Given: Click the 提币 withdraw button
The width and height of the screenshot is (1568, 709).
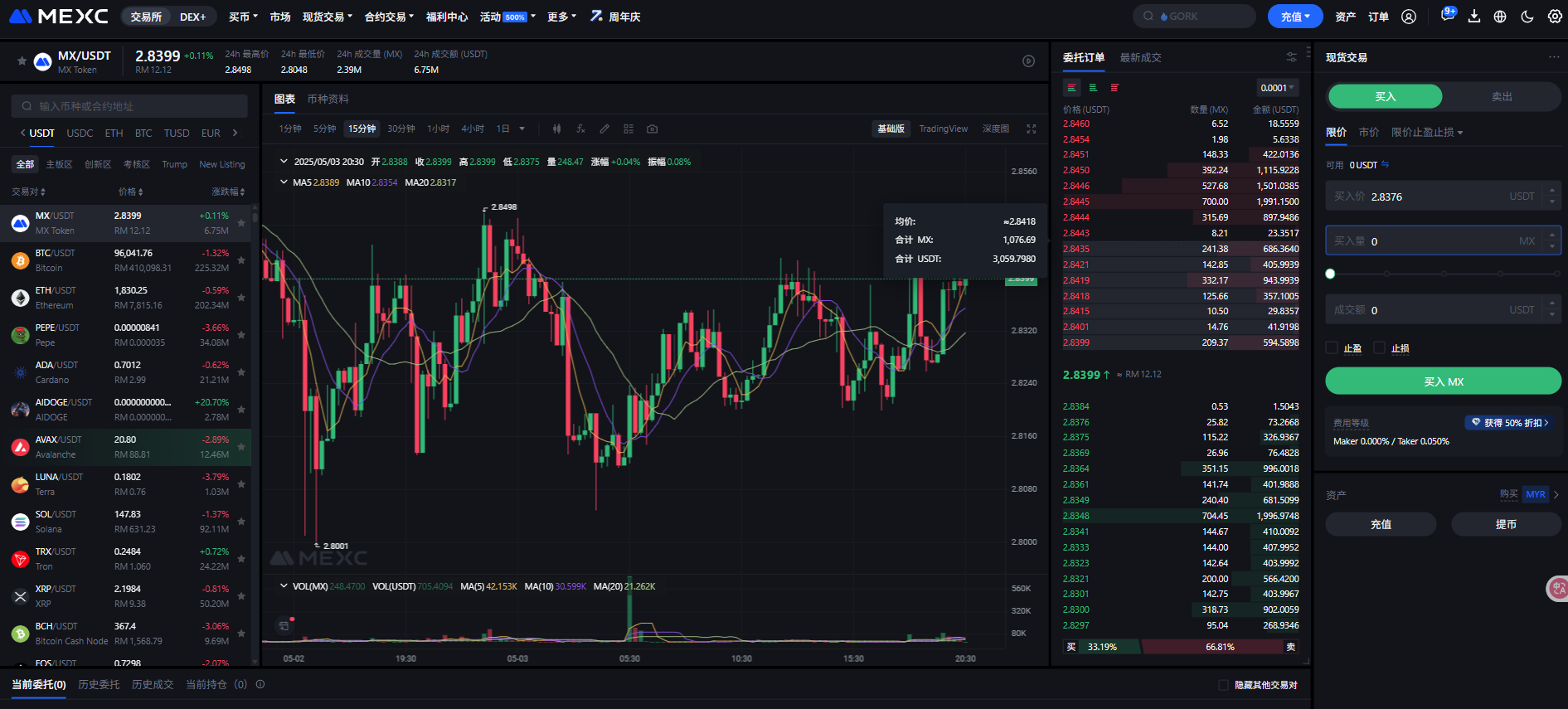Looking at the screenshot, I should click(x=1506, y=524).
